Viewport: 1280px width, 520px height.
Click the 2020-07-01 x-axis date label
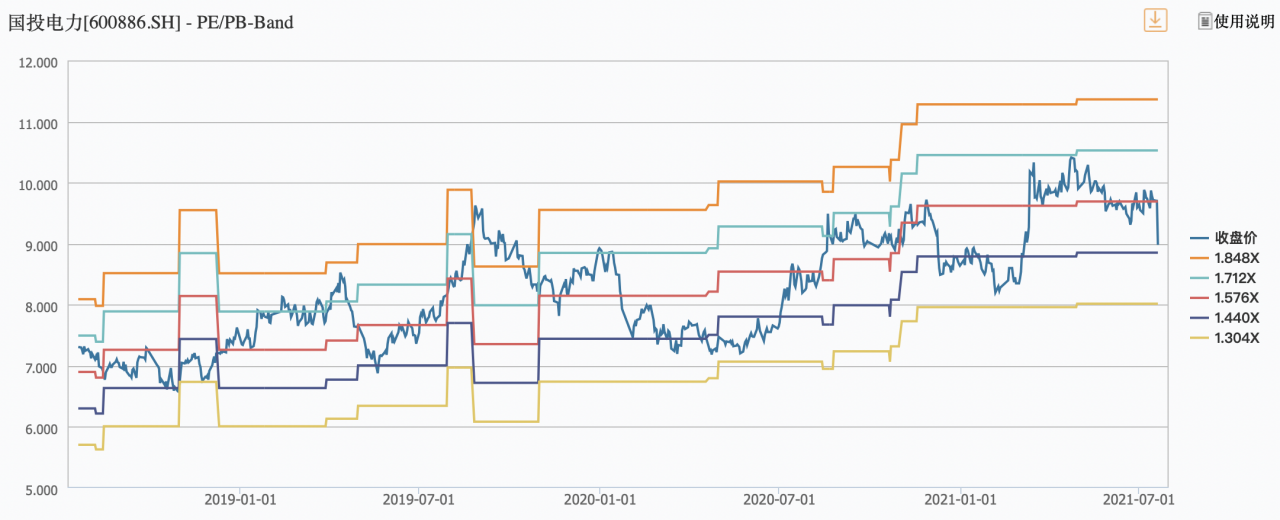pyautogui.click(x=776, y=499)
